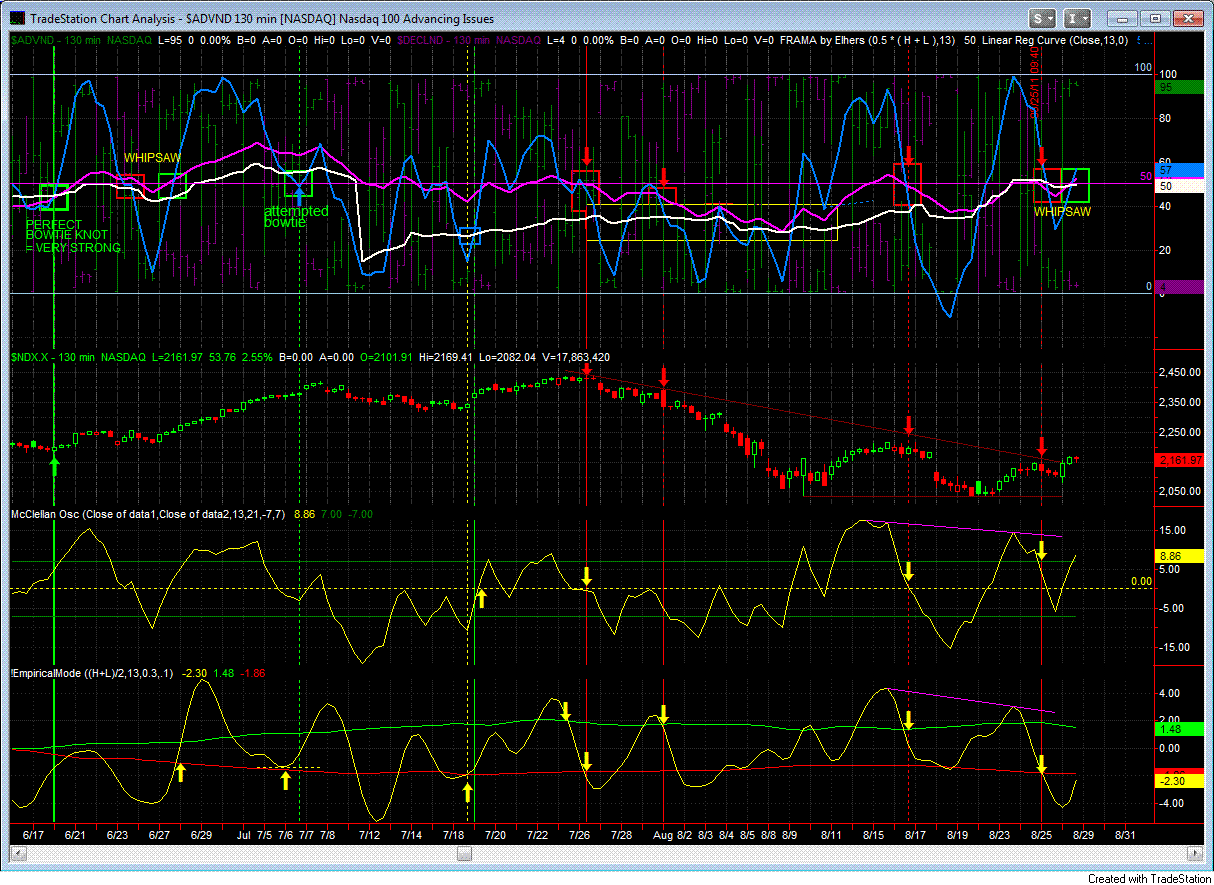Click the Jul date axis label
Viewport: 1214px width, 885px height.
coord(244,834)
